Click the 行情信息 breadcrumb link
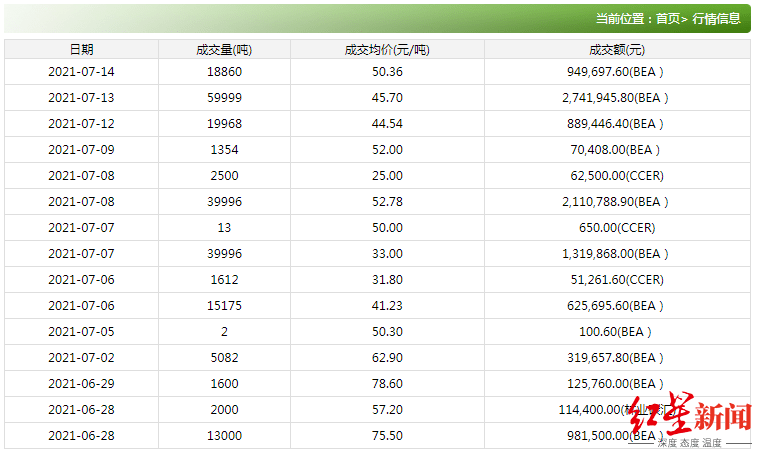The height and width of the screenshot is (459, 762). click(x=716, y=18)
